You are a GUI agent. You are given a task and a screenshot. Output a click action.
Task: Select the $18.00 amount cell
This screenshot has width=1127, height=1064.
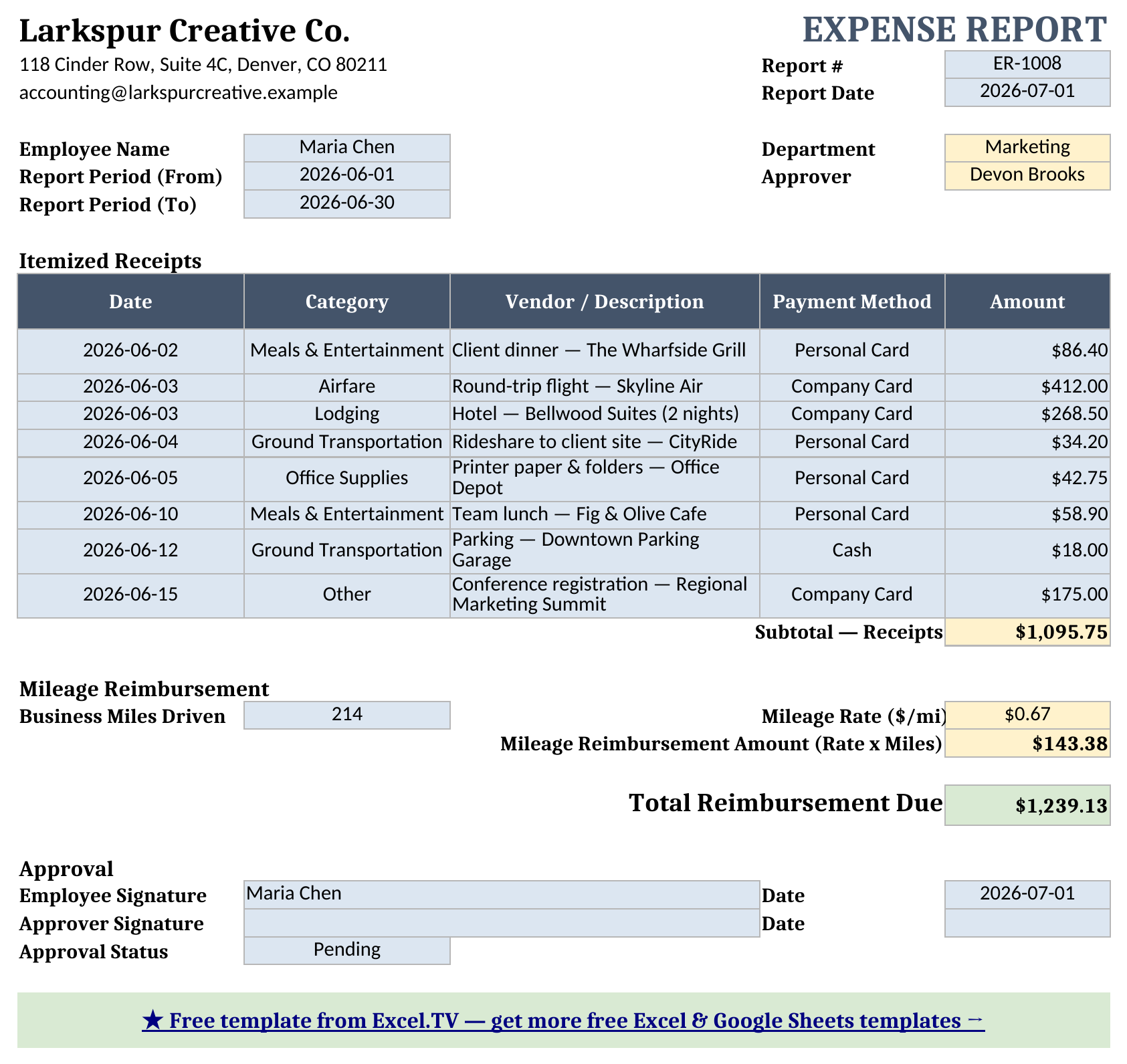tap(1027, 551)
